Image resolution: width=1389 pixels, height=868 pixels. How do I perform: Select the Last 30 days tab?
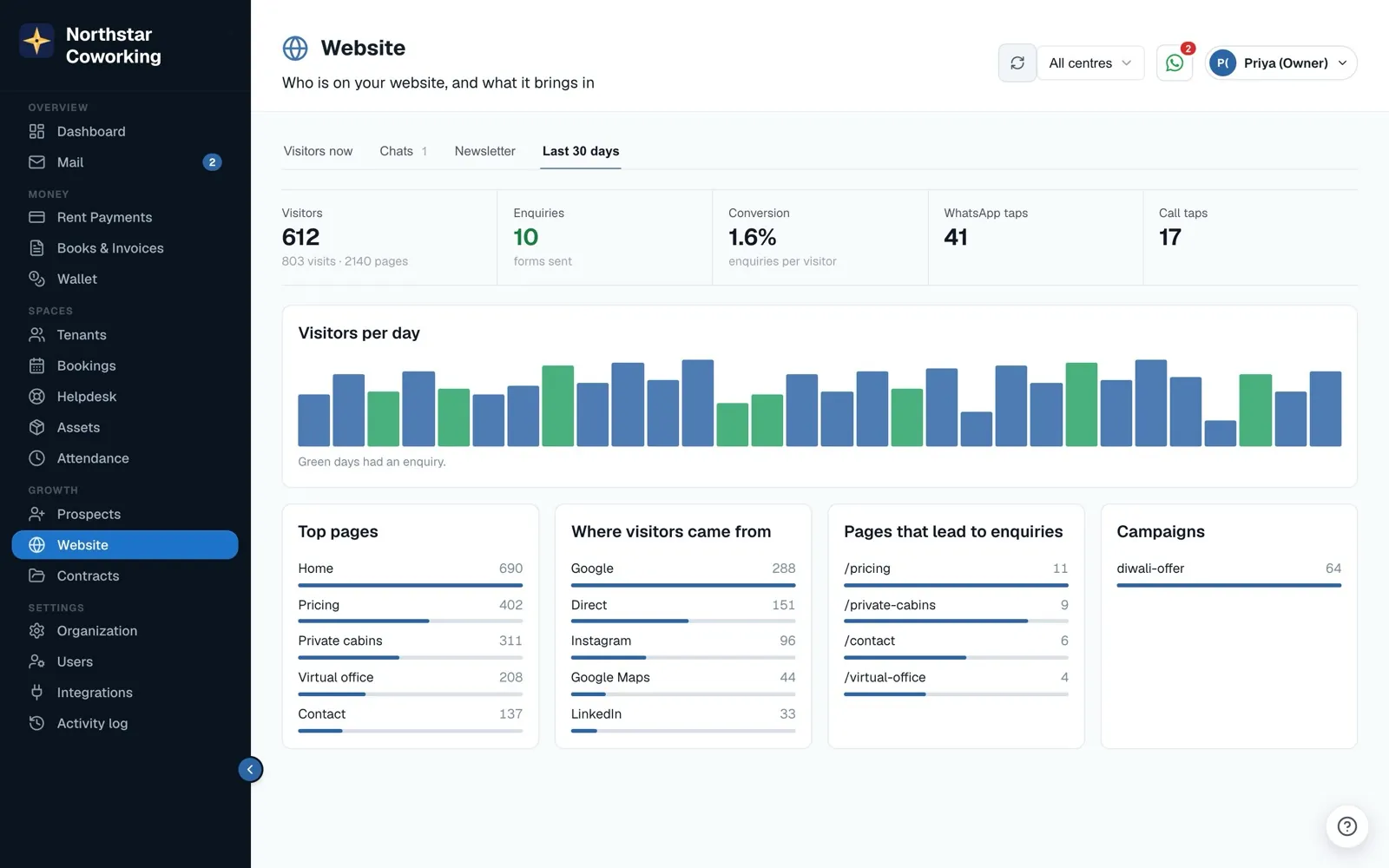[581, 151]
